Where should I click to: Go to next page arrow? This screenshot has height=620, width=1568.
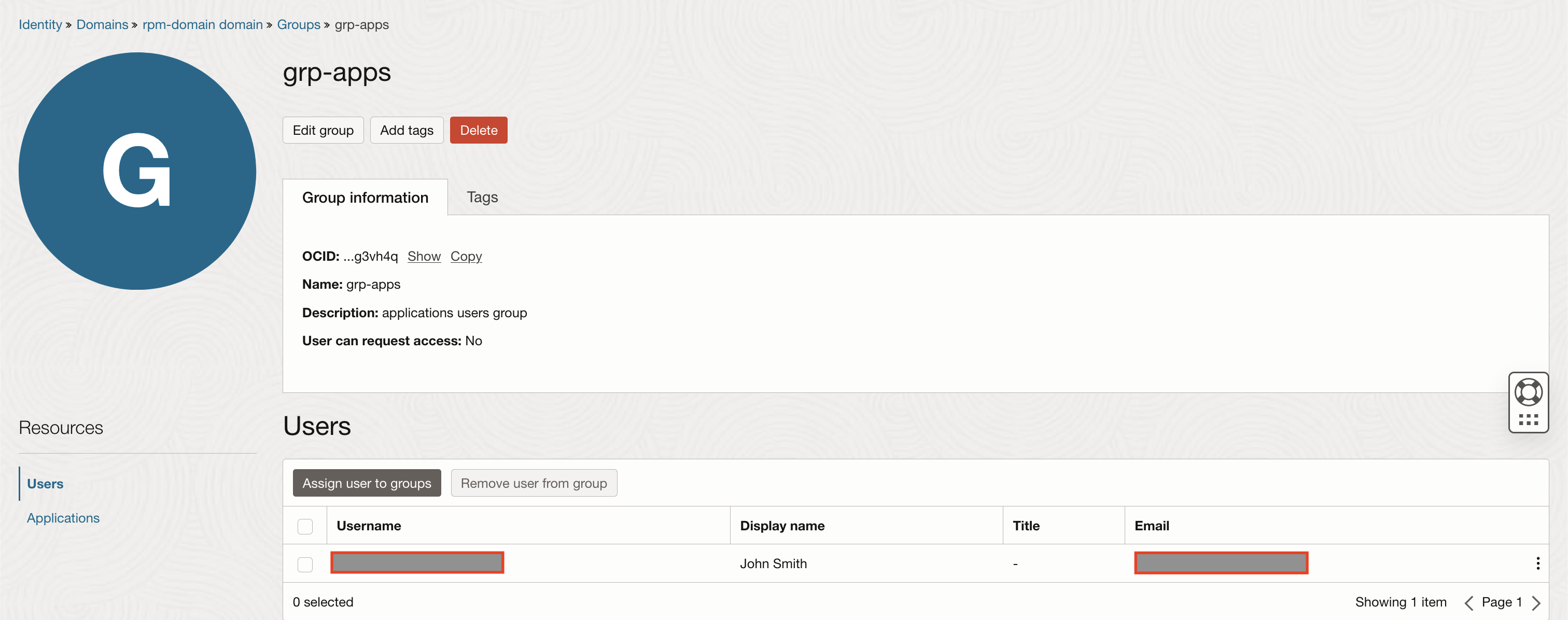(x=1536, y=602)
